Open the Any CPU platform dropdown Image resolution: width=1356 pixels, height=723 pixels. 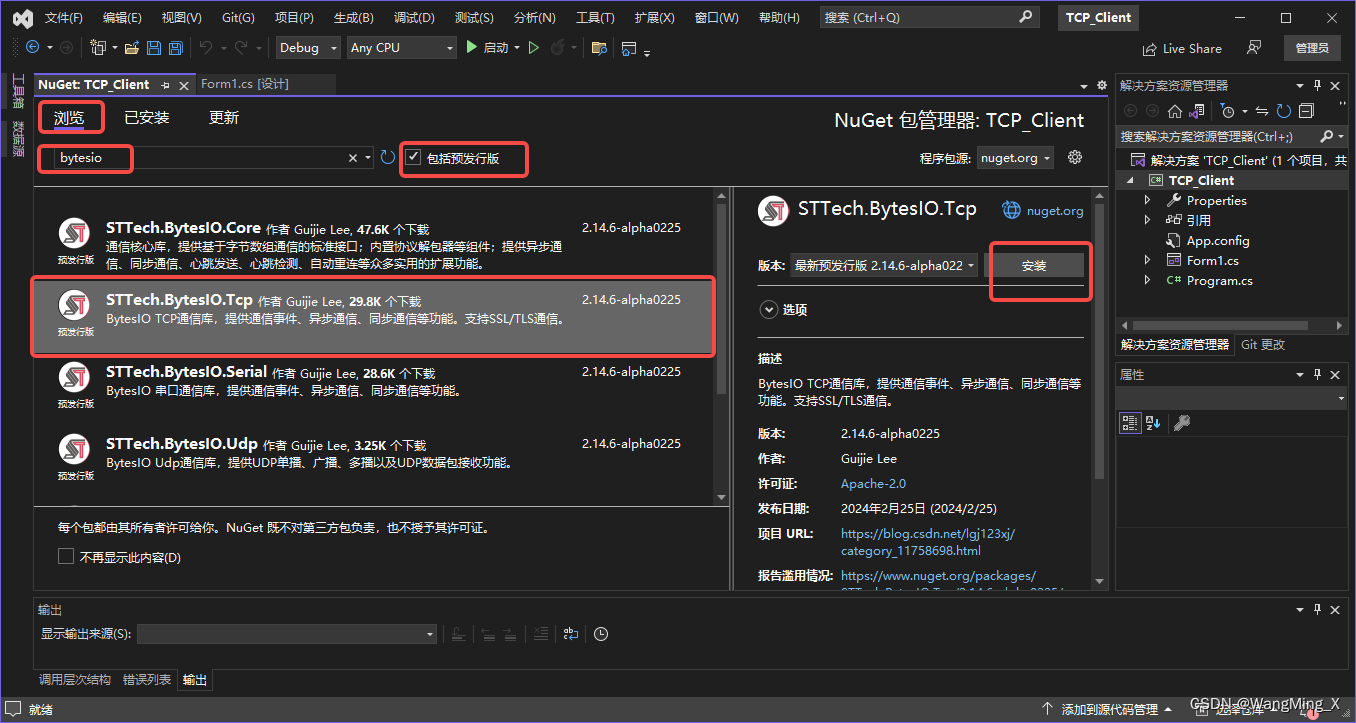[x=402, y=47]
